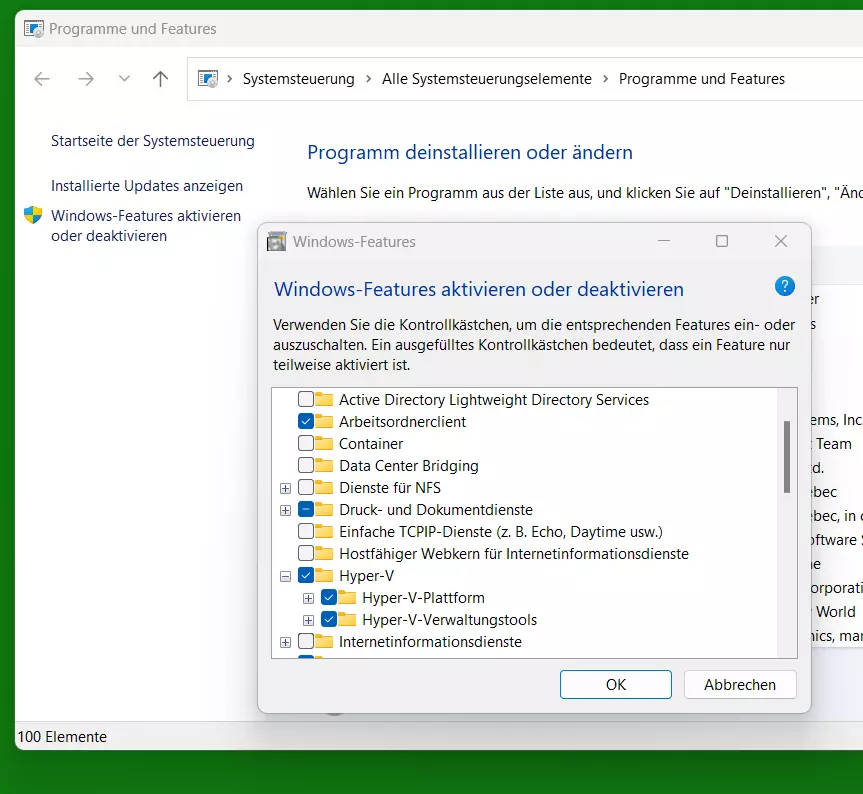The height and width of the screenshot is (794, 863).
Task: Click folder icon of Internetinformationsdienste
Action: 324,641
